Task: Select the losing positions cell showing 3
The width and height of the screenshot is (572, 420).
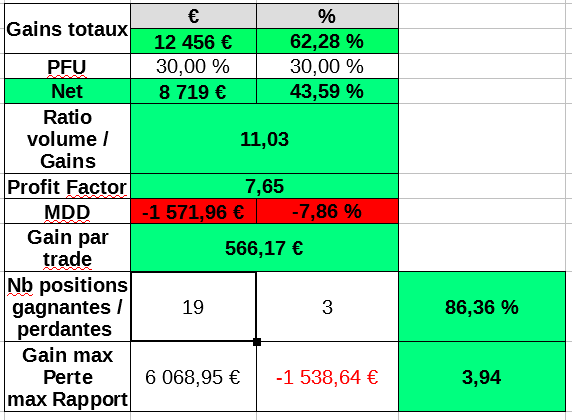Action: point(327,307)
